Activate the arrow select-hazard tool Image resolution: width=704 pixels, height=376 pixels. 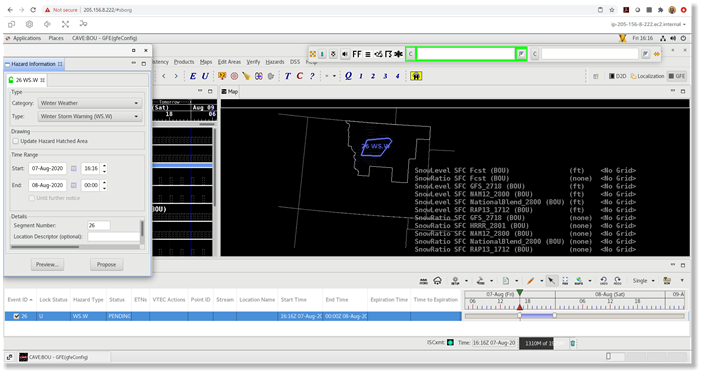pos(551,281)
